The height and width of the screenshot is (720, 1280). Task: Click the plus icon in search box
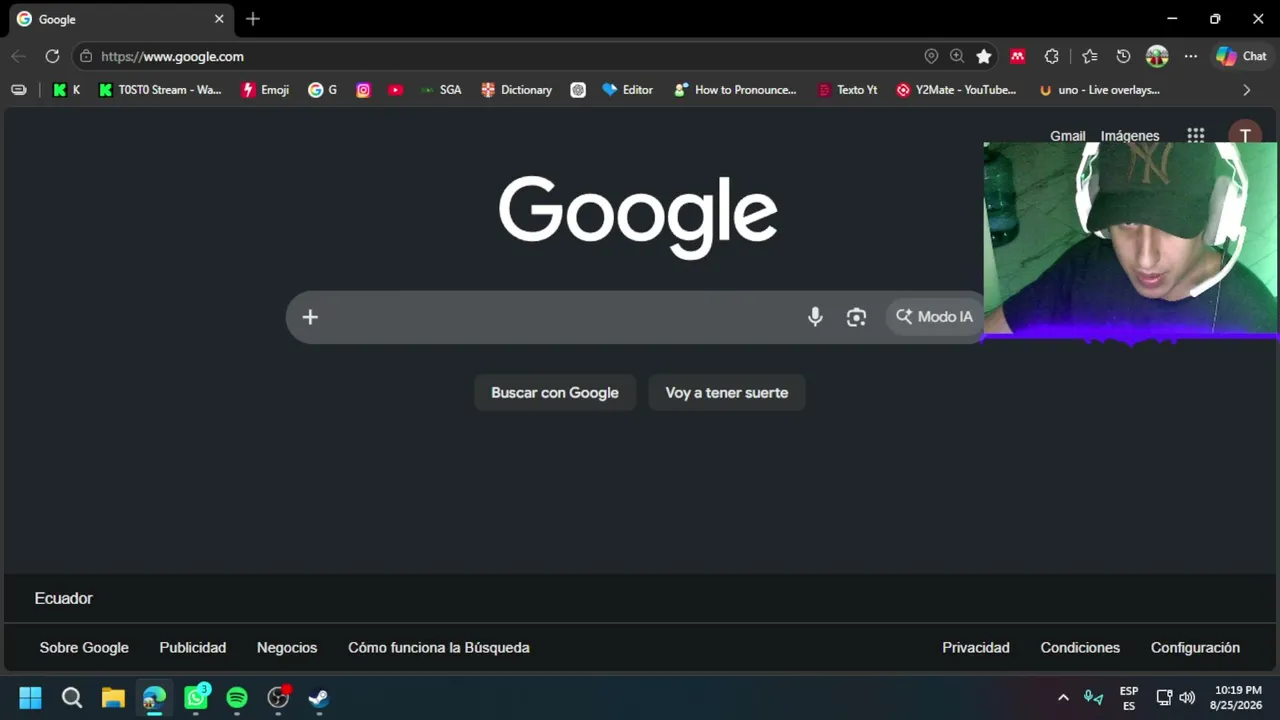pos(310,317)
